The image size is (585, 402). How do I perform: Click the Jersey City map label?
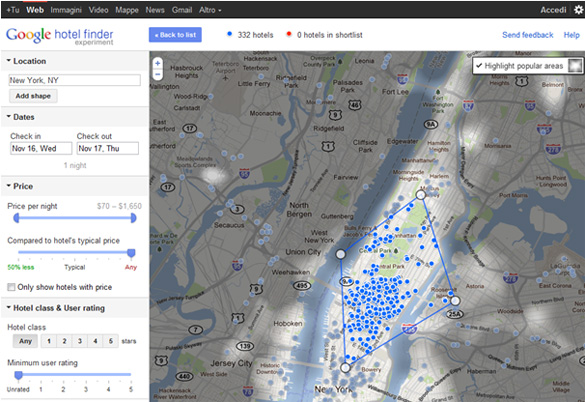coord(231,363)
